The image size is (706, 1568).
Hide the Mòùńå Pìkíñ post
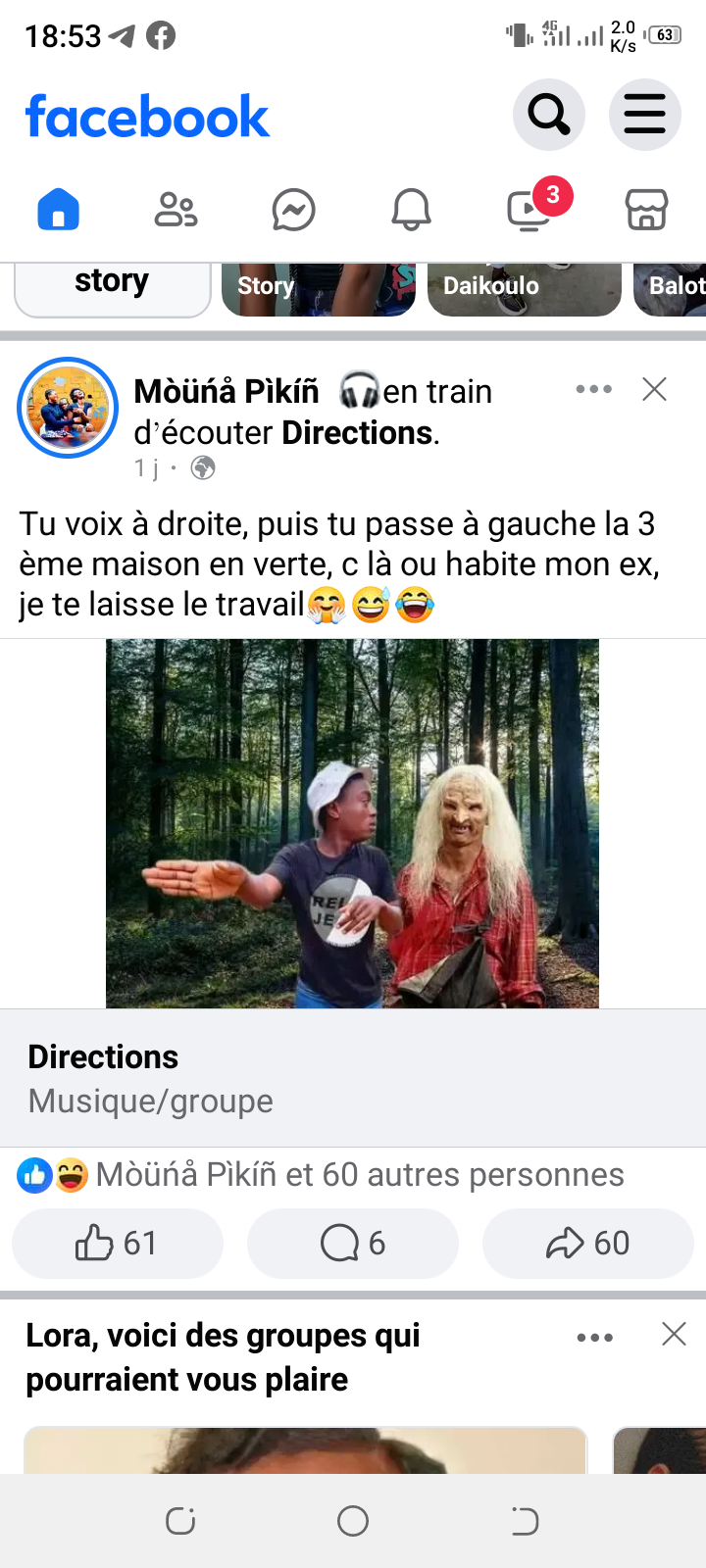pyautogui.click(x=655, y=389)
